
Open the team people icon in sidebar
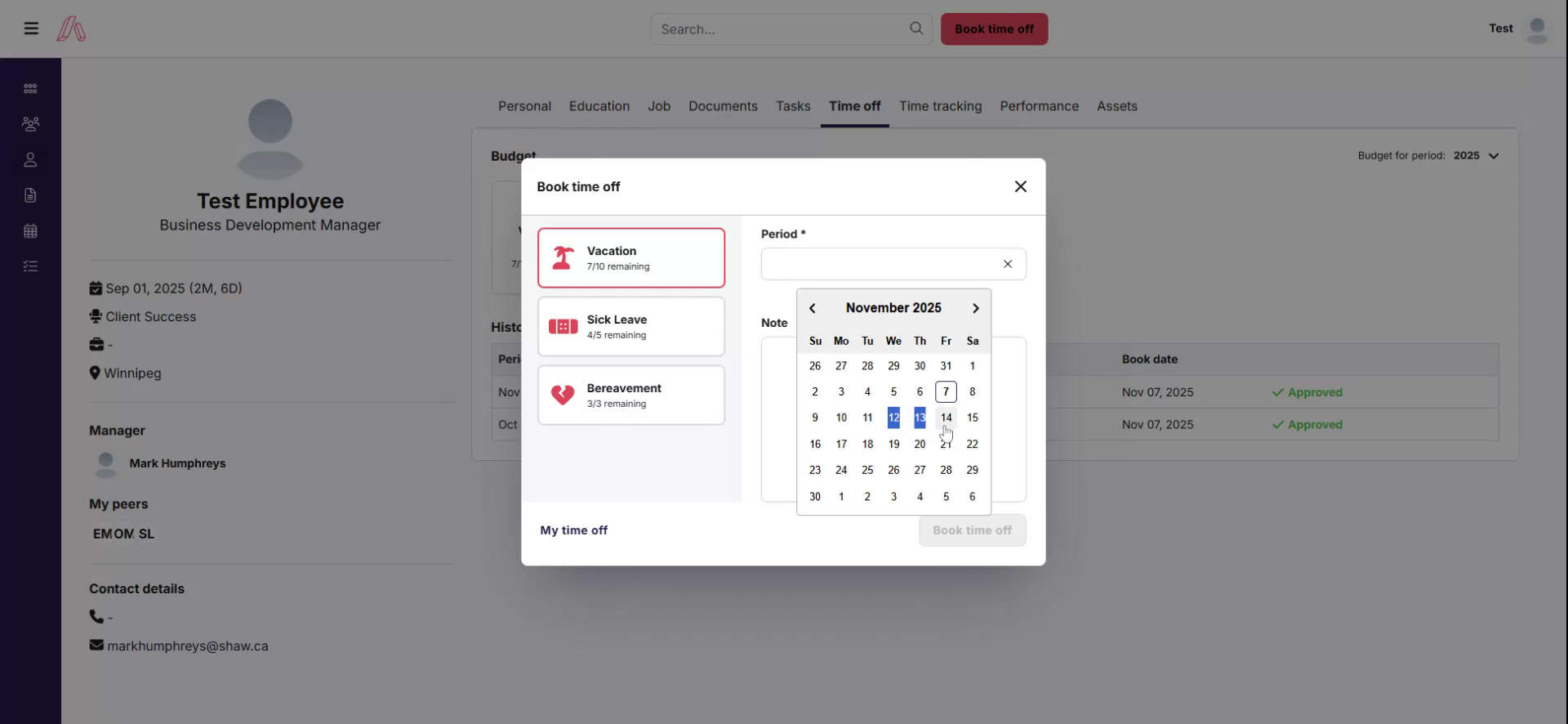30,124
